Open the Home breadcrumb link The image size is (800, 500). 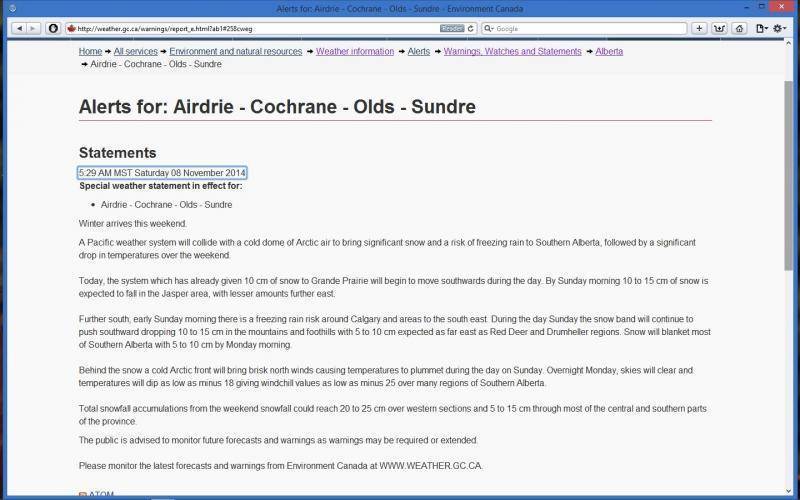[90, 51]
